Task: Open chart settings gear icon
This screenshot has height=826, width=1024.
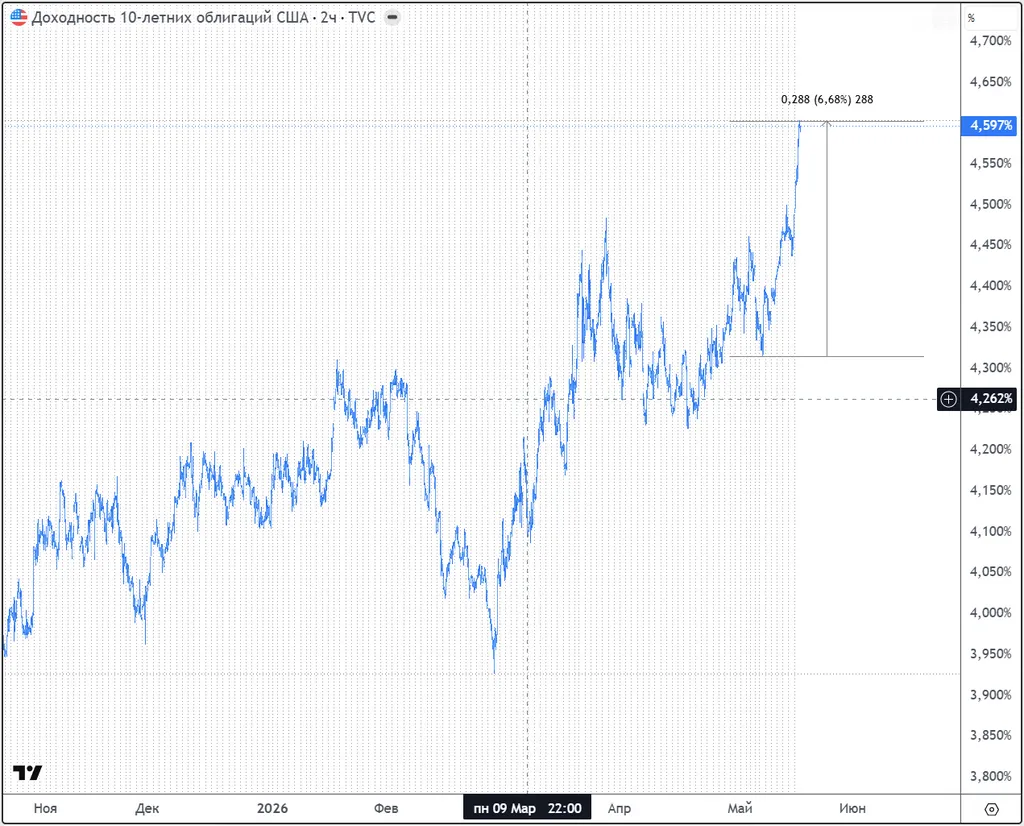Action: tap(991, 810)
